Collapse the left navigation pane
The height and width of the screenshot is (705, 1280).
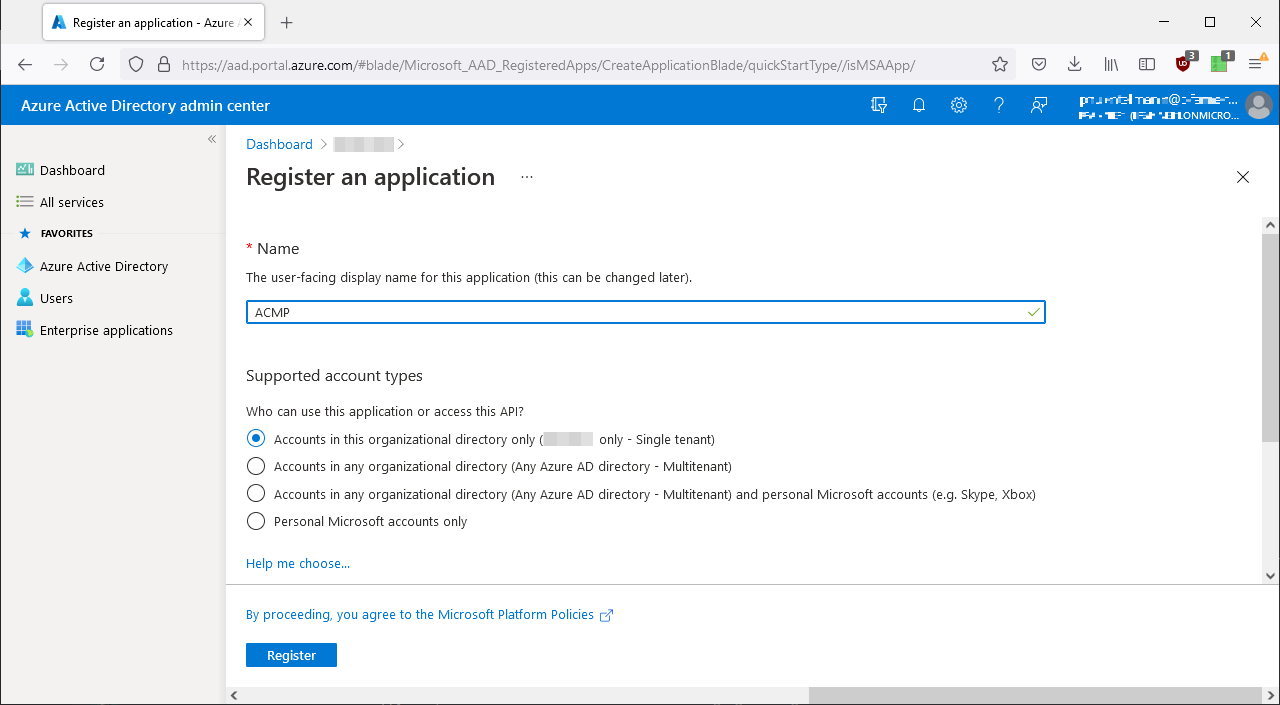click(211, 139)
